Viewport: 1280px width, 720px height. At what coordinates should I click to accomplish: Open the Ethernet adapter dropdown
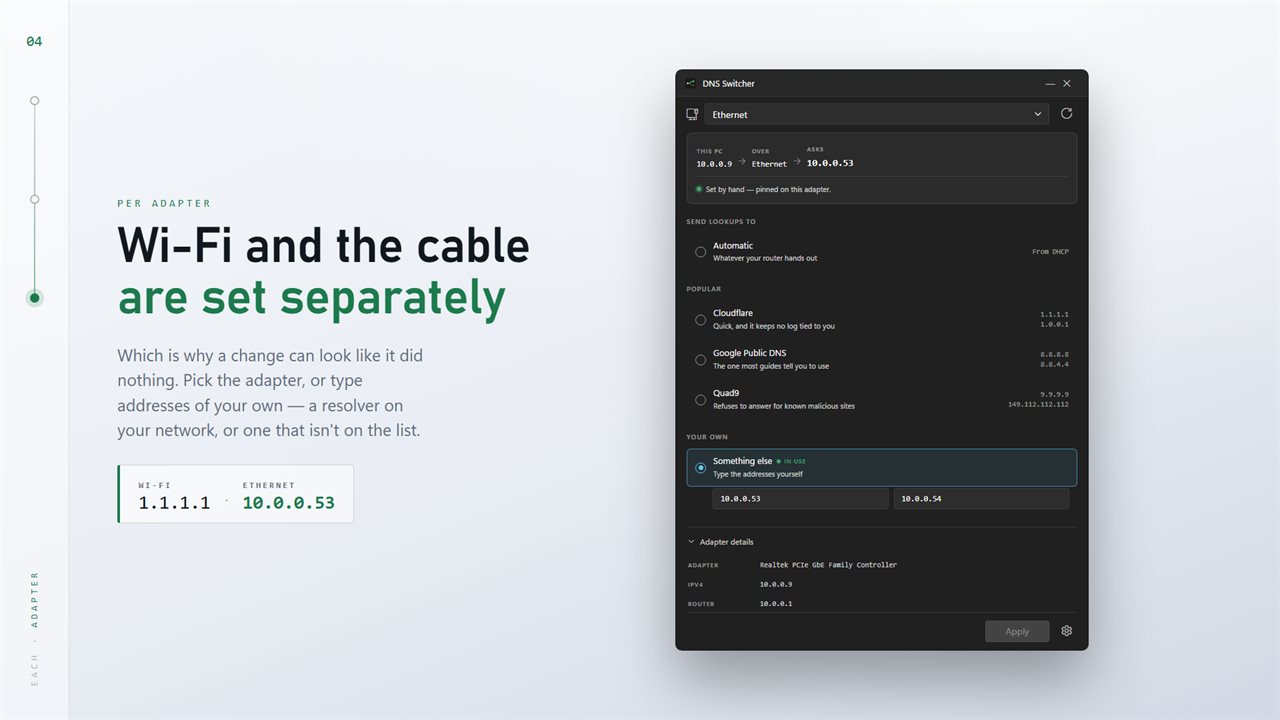click(x=877, y=114)
